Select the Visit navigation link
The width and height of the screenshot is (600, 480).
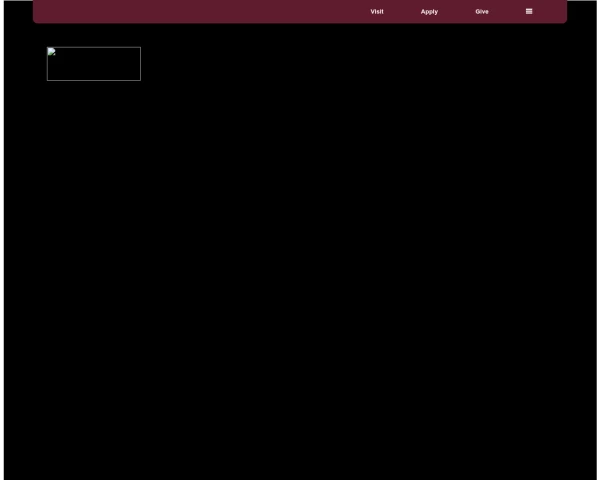[x=377, y=11]
